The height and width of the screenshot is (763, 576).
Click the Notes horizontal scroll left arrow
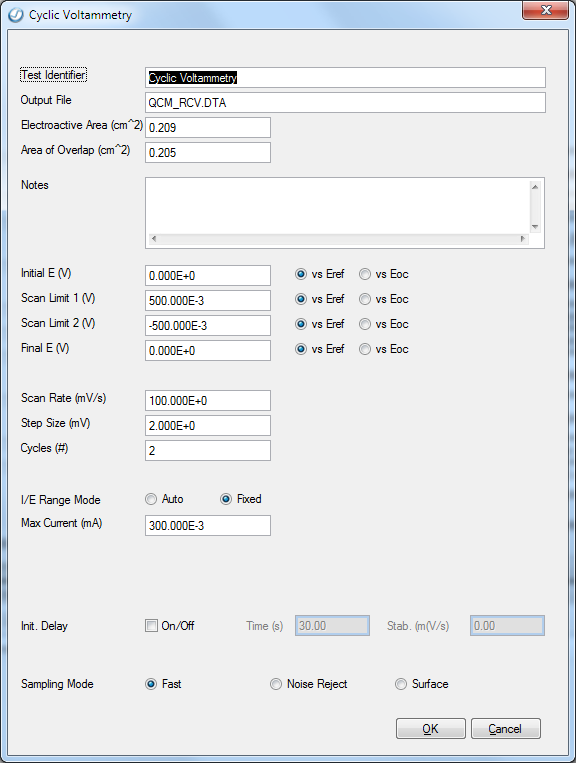154,239
